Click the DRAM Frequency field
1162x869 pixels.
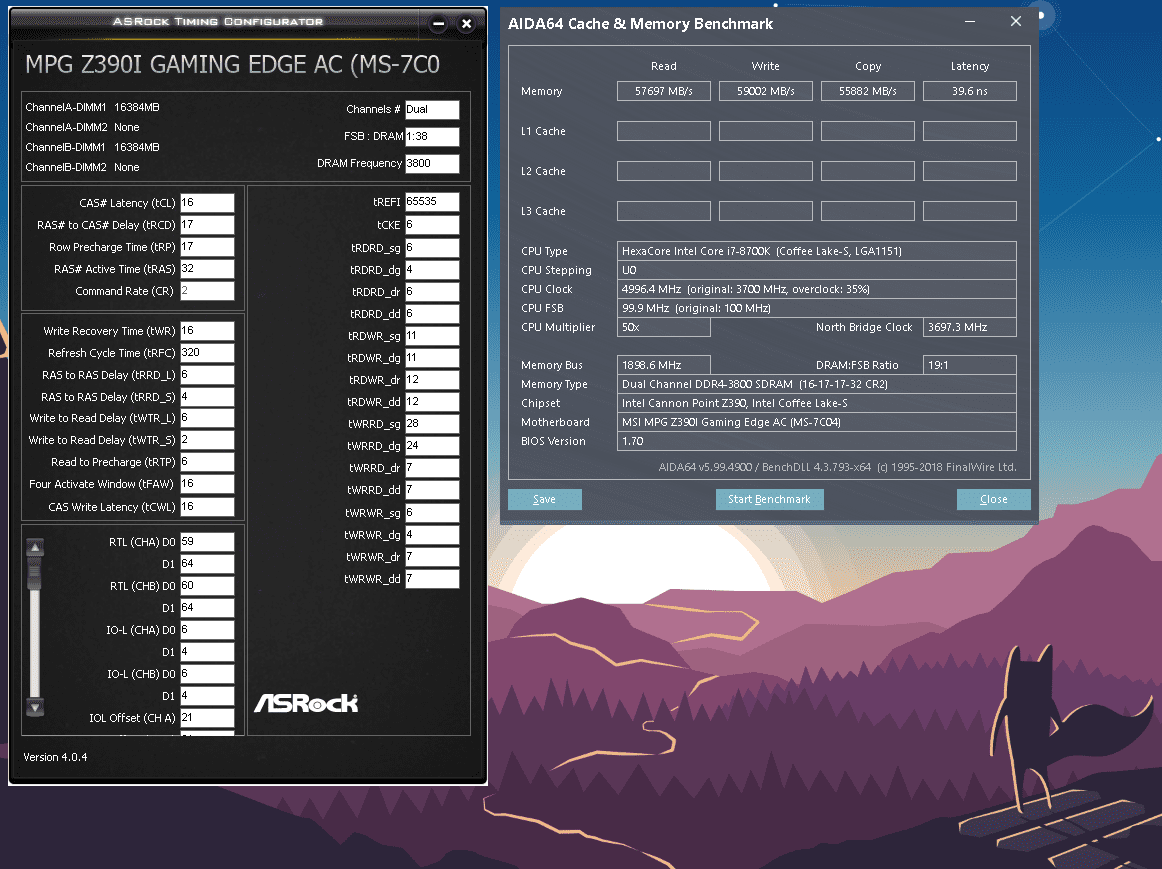click(432, 164)
